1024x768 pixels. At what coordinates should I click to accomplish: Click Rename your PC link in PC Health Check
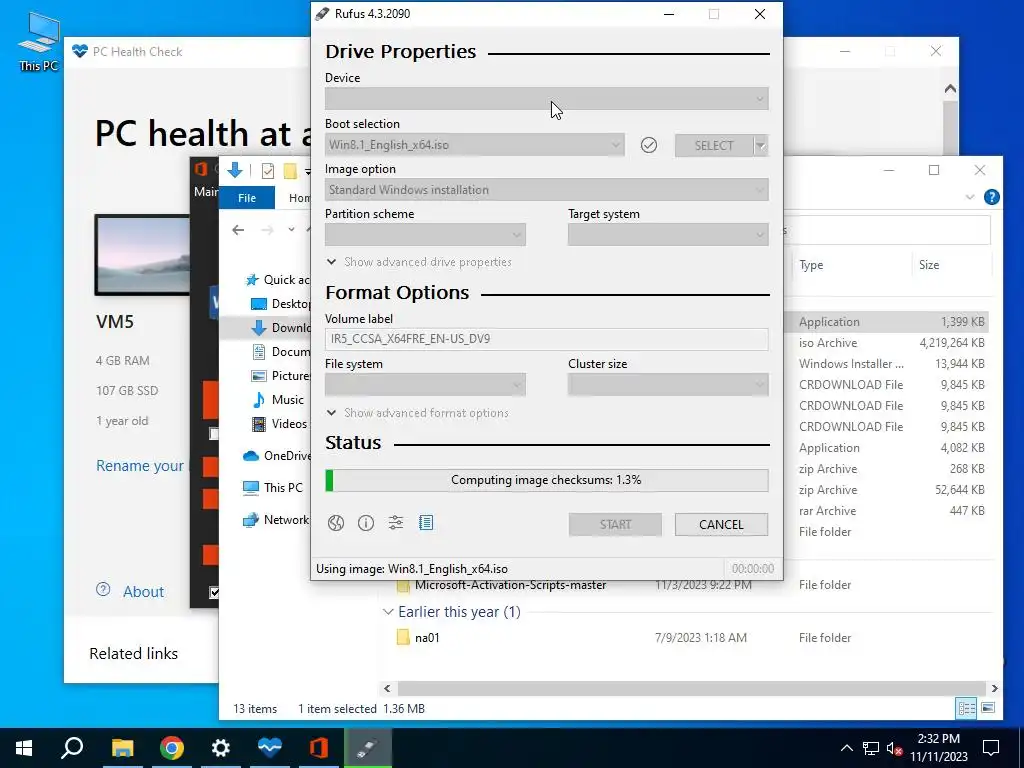[140, 466]
